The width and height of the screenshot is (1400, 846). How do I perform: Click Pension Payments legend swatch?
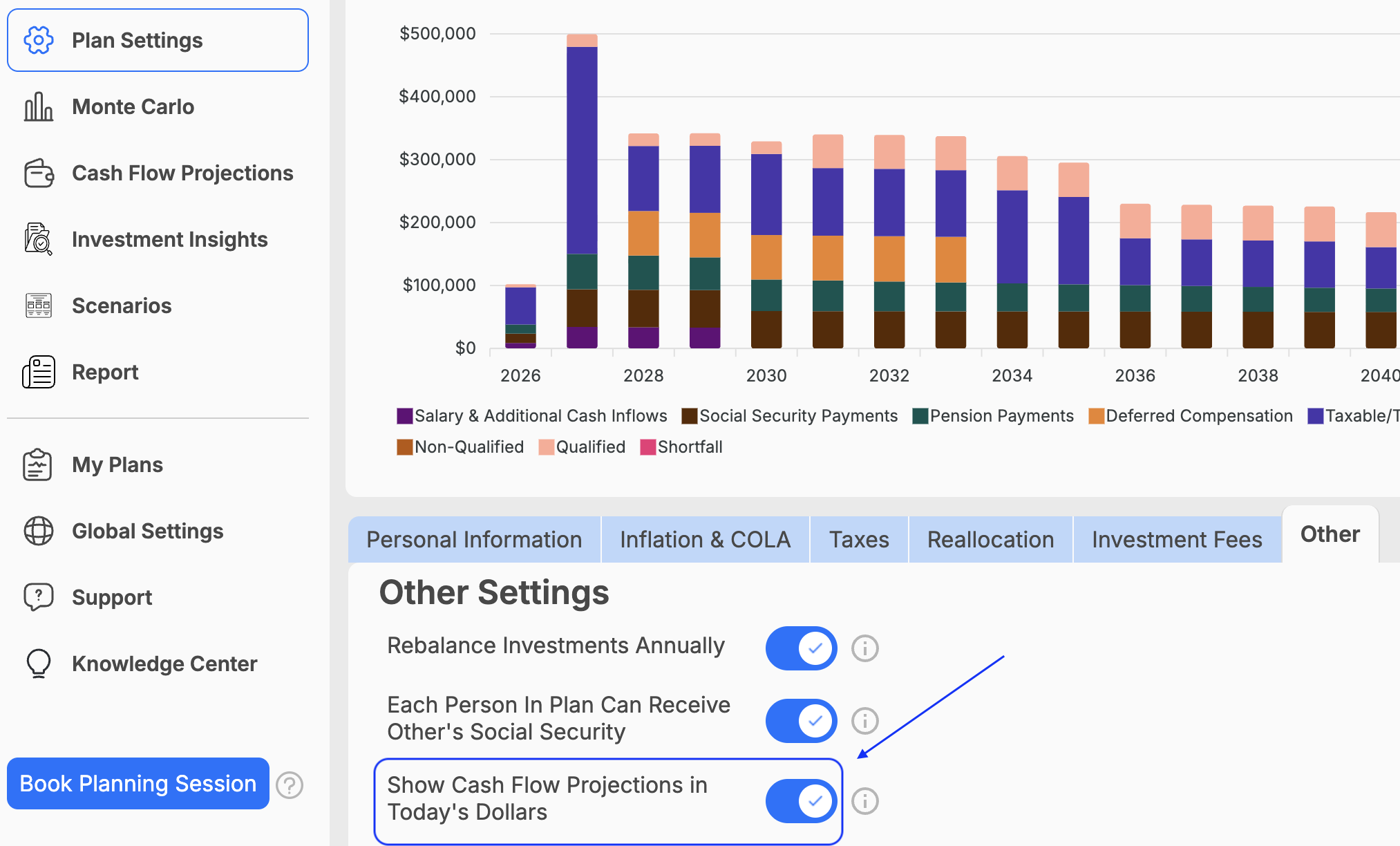[x=920, y=416]
